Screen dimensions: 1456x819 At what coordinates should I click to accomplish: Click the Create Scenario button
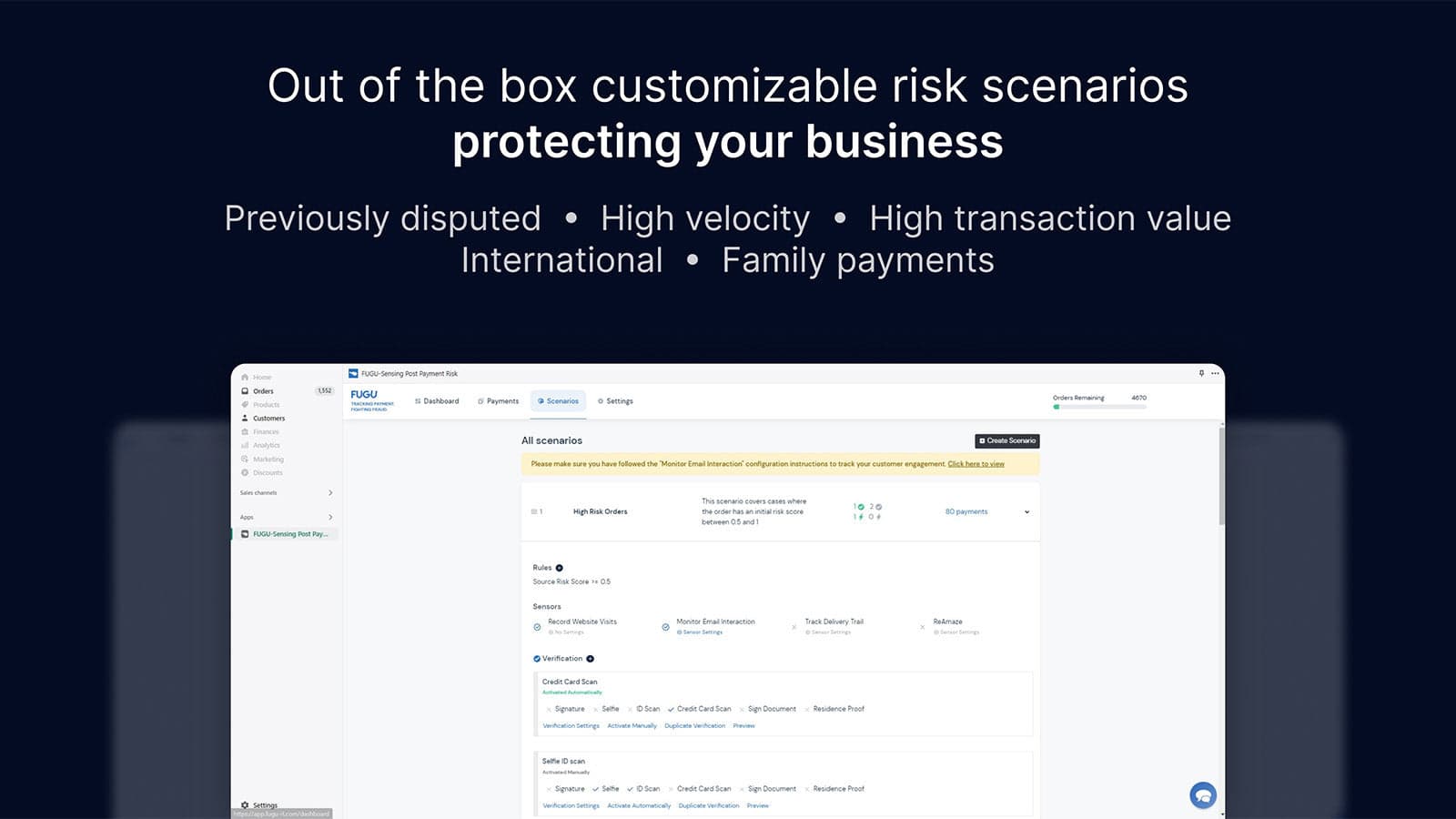tap(1006, 440)
